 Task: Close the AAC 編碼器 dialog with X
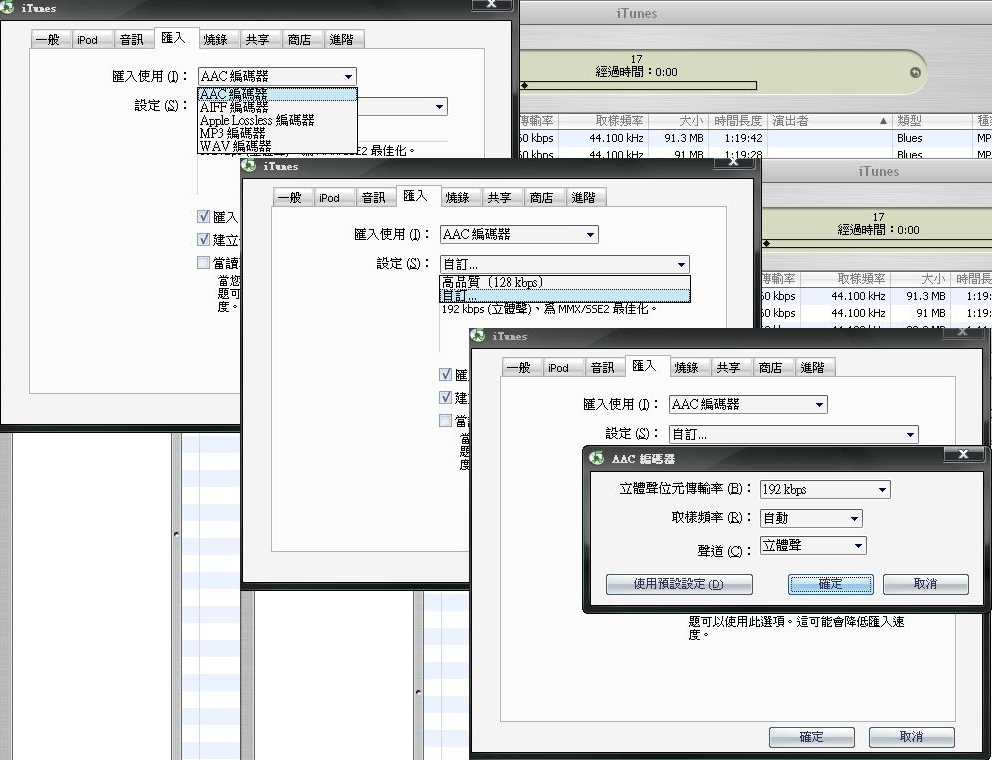click(962, 455)
